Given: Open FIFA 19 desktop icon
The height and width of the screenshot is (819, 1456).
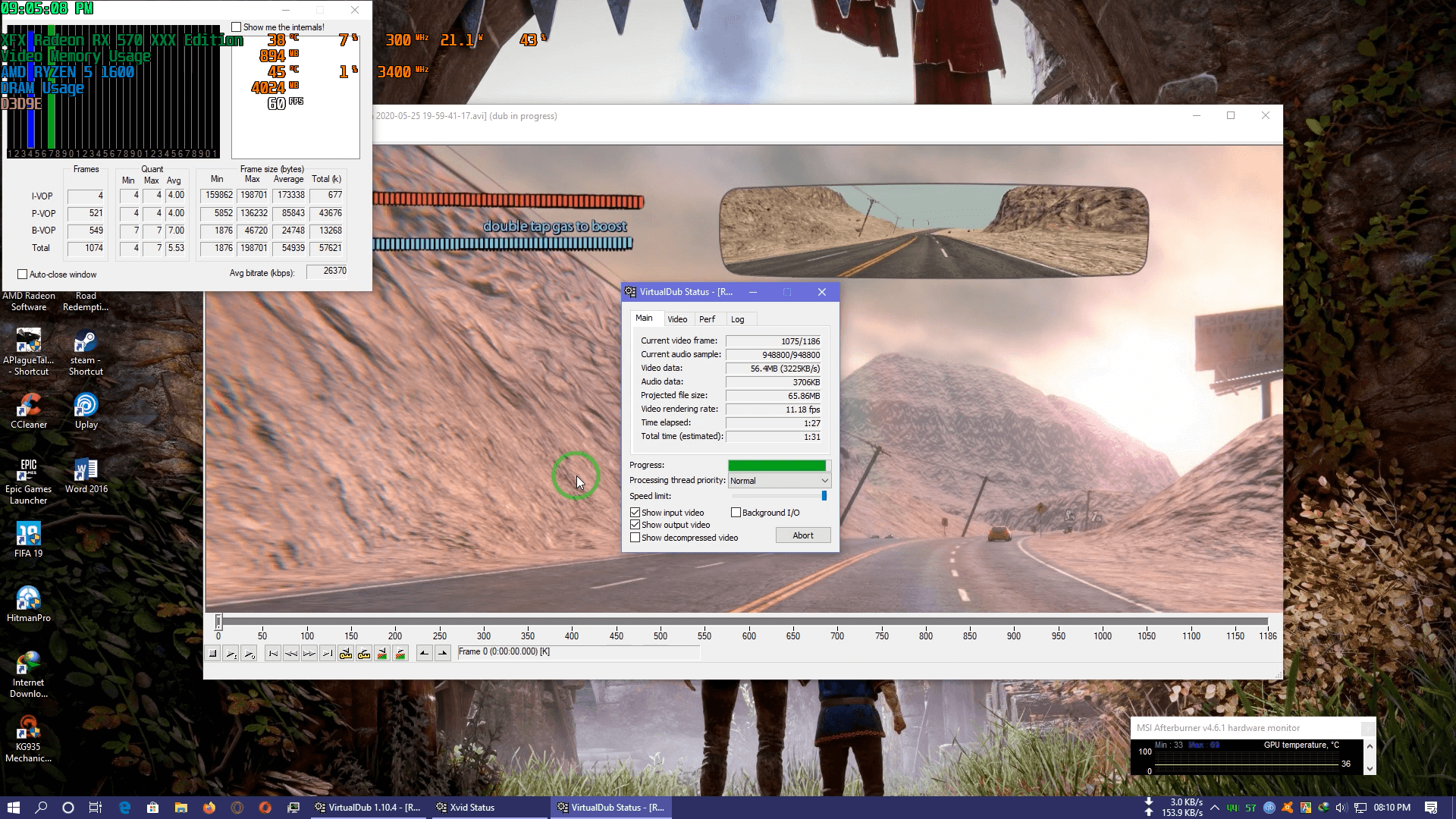Looking at the screenshot, I should click(x=29, y=539).
